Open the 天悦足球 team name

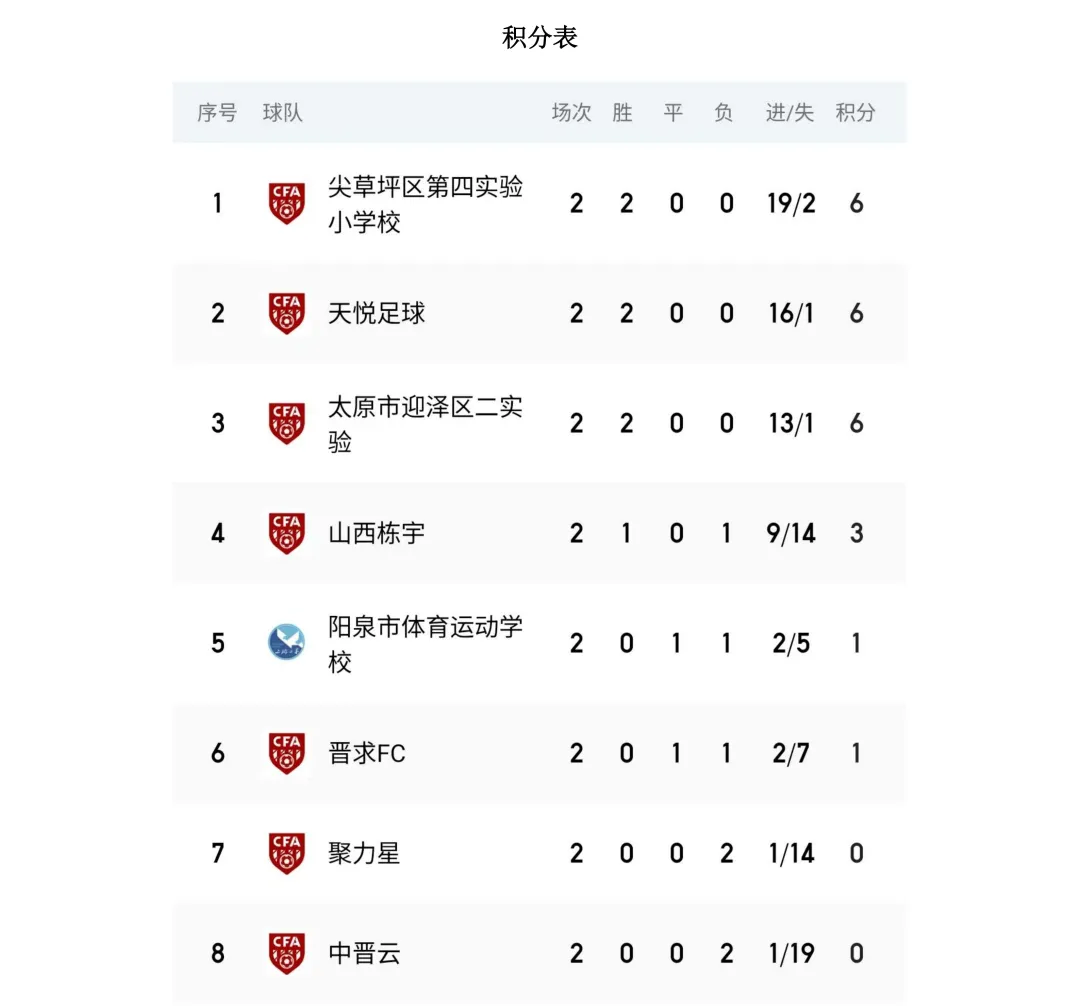click(376, 313)
